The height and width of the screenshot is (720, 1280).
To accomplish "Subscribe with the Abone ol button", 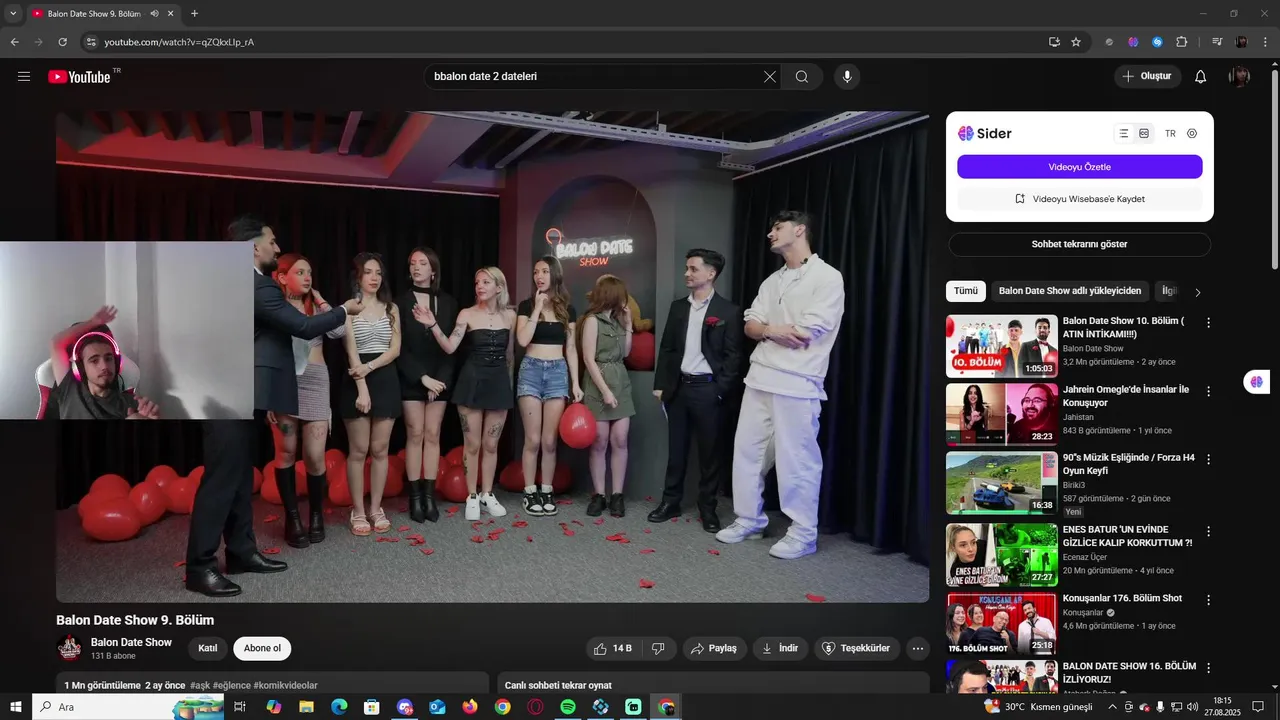I will pos(262,648).
